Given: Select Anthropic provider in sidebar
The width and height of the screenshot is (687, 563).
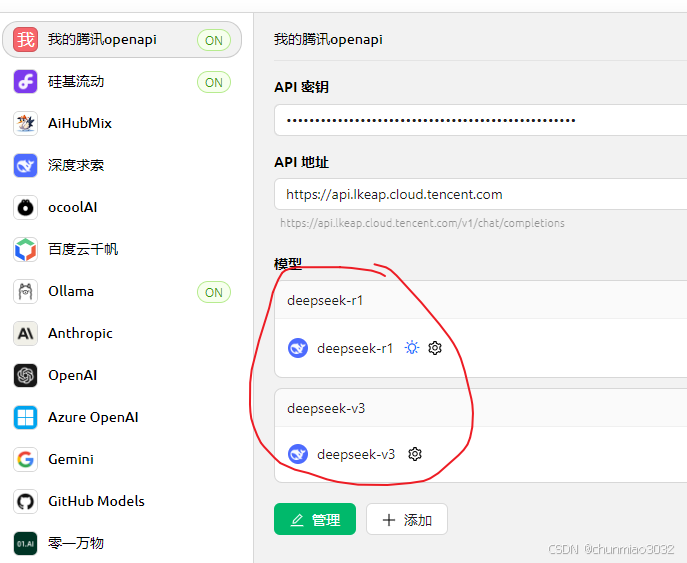Looking at the screenshot, I should 122,333.
